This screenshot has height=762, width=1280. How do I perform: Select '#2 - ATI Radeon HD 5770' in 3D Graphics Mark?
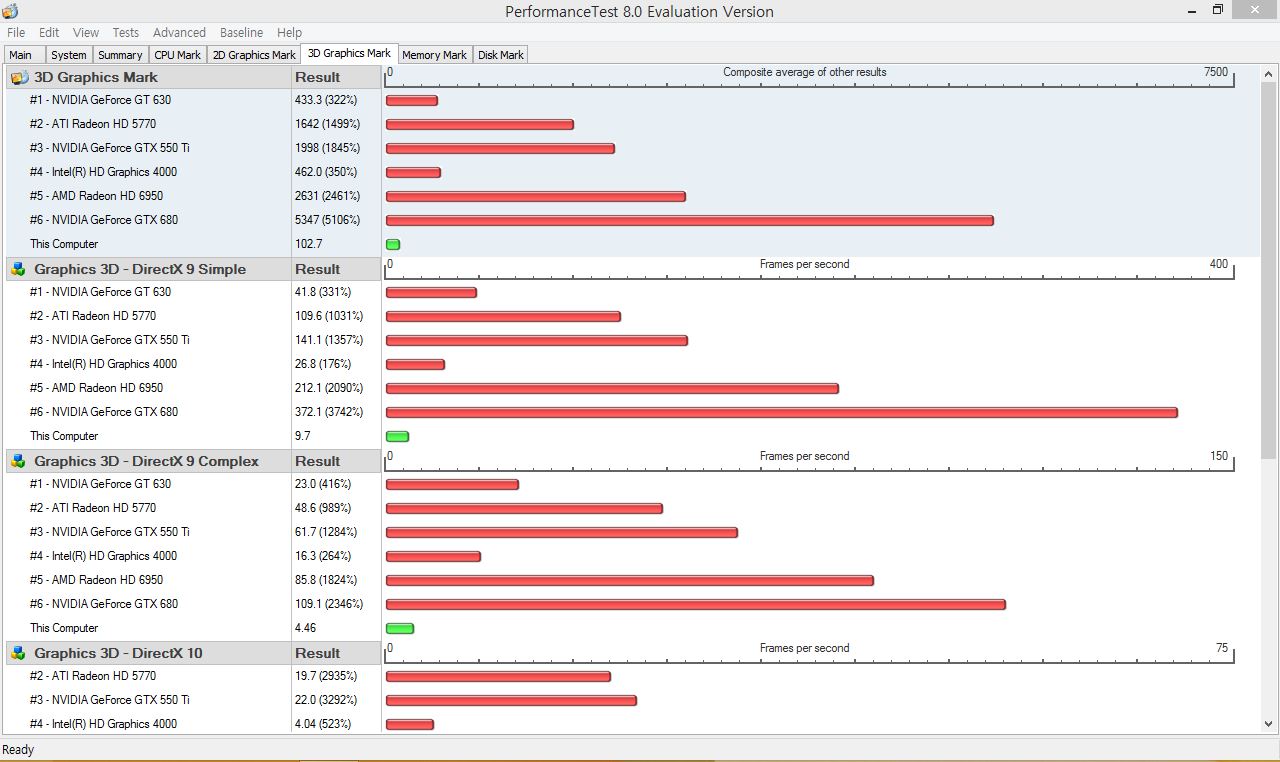[x=93, y=124]
